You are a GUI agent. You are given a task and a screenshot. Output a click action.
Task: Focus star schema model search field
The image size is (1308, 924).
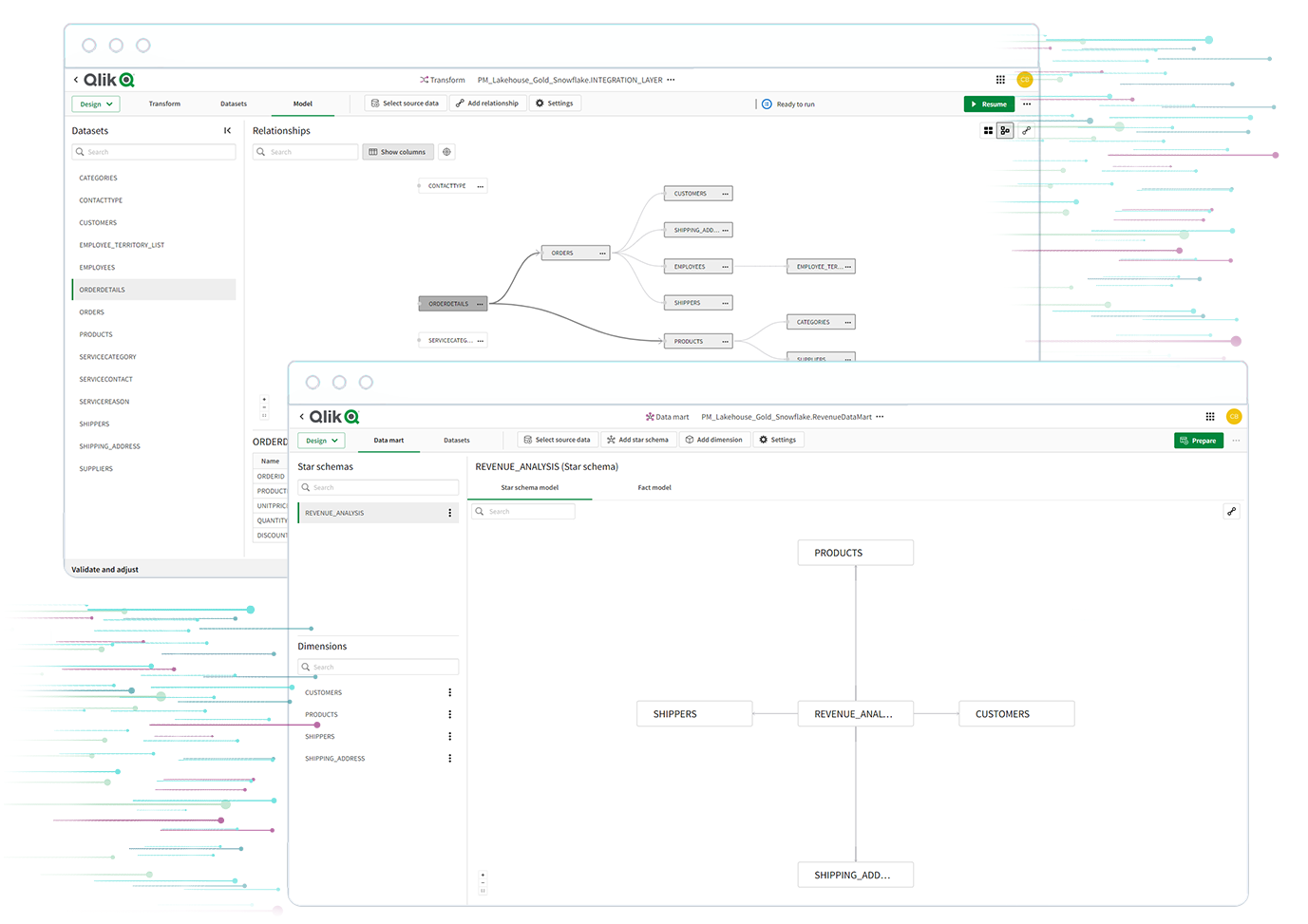524,512
